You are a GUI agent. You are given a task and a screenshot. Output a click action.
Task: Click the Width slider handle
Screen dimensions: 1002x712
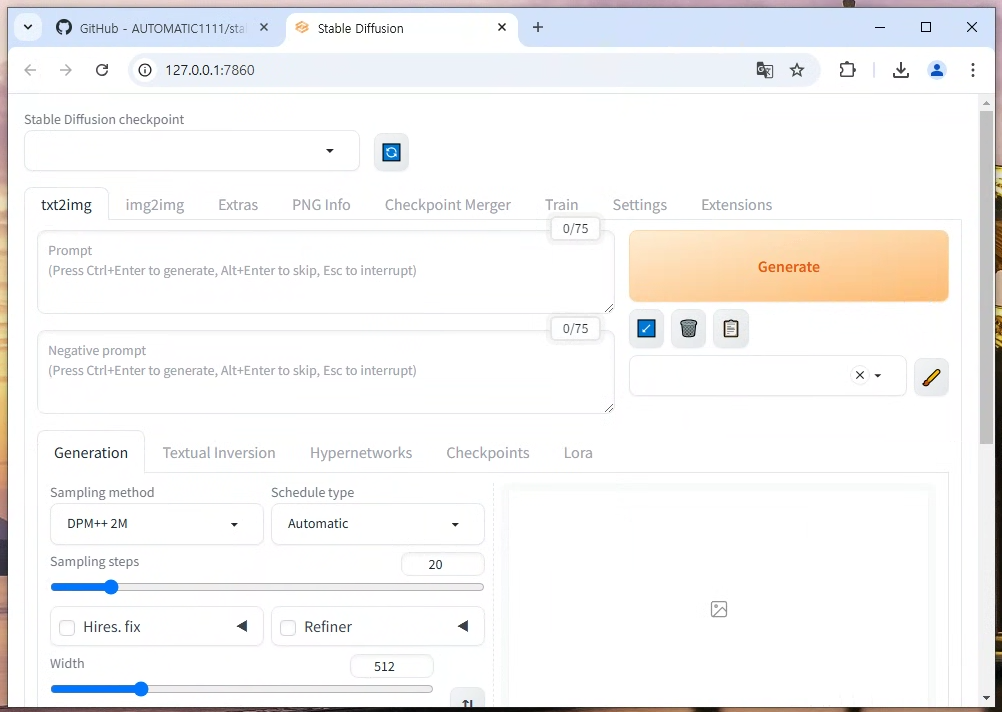[141, 689]
